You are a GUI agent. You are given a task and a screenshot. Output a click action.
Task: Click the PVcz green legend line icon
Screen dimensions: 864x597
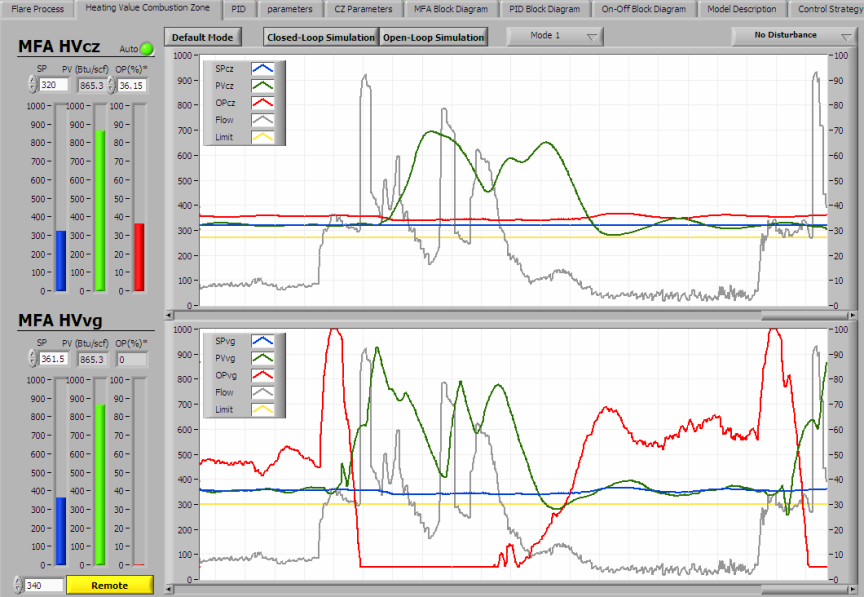tap(263, 86)
